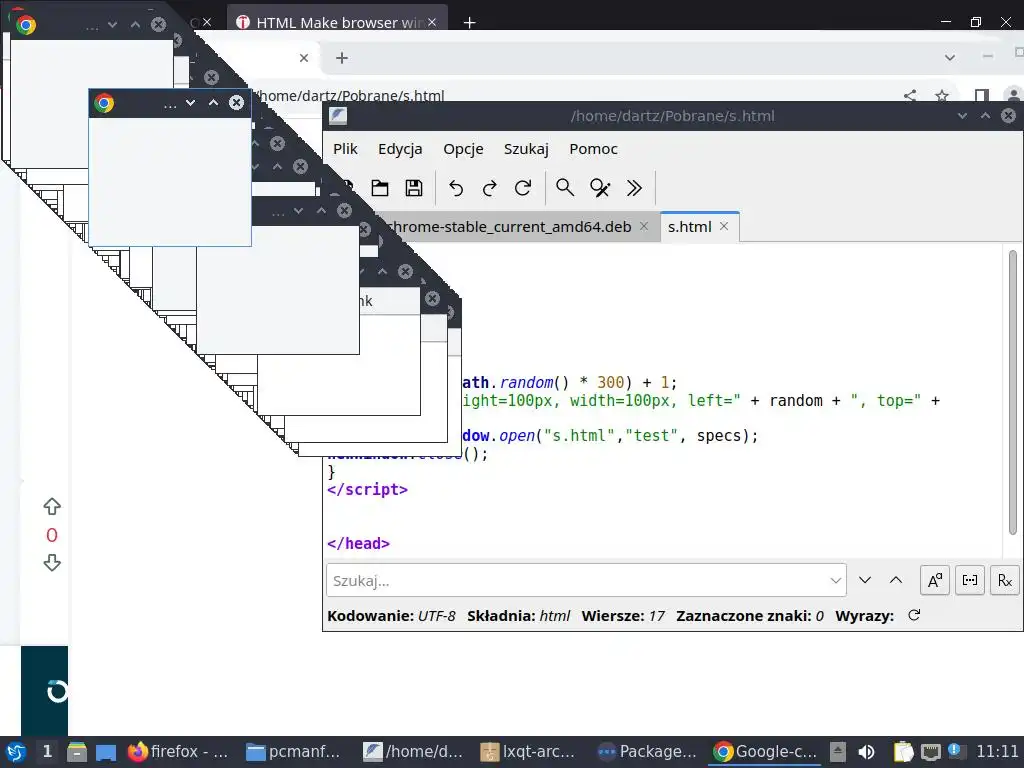
Task: Open the Chrome side panel icon
Action: 981,97
